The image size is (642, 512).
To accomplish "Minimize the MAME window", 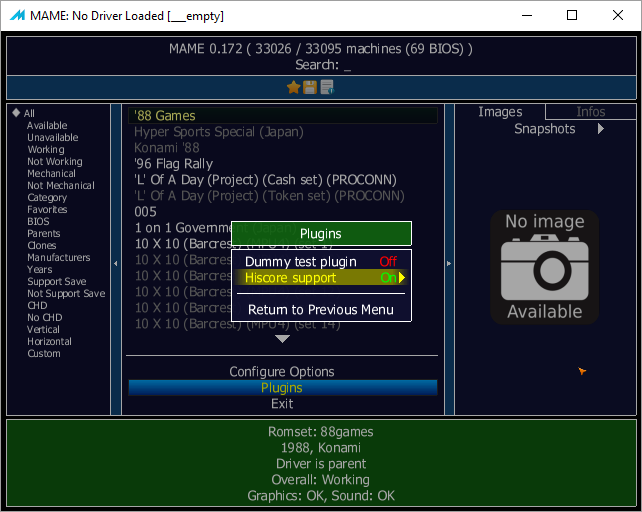I will (527, 16).
